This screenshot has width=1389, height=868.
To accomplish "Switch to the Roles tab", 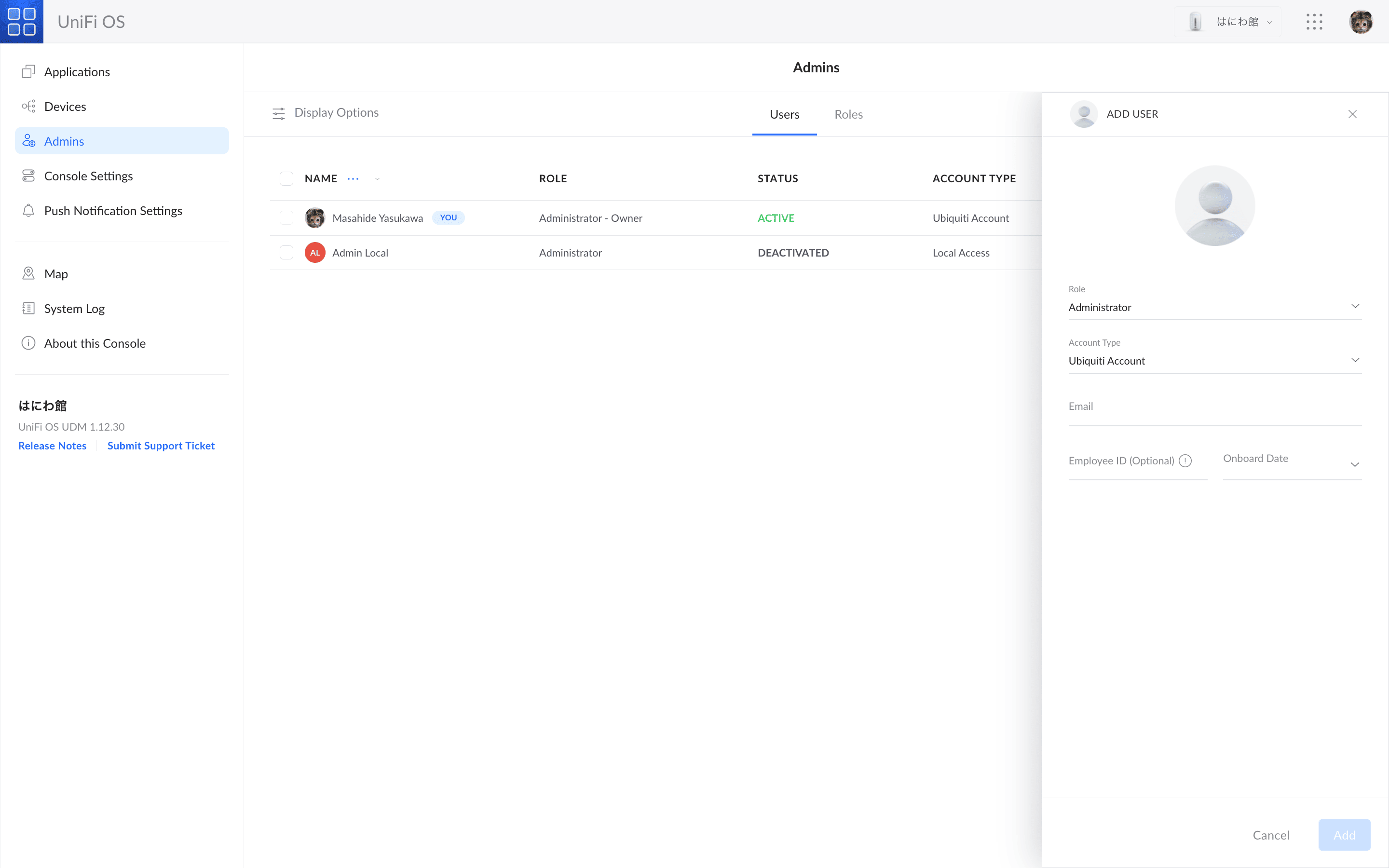I will click(x=848, y=114).
